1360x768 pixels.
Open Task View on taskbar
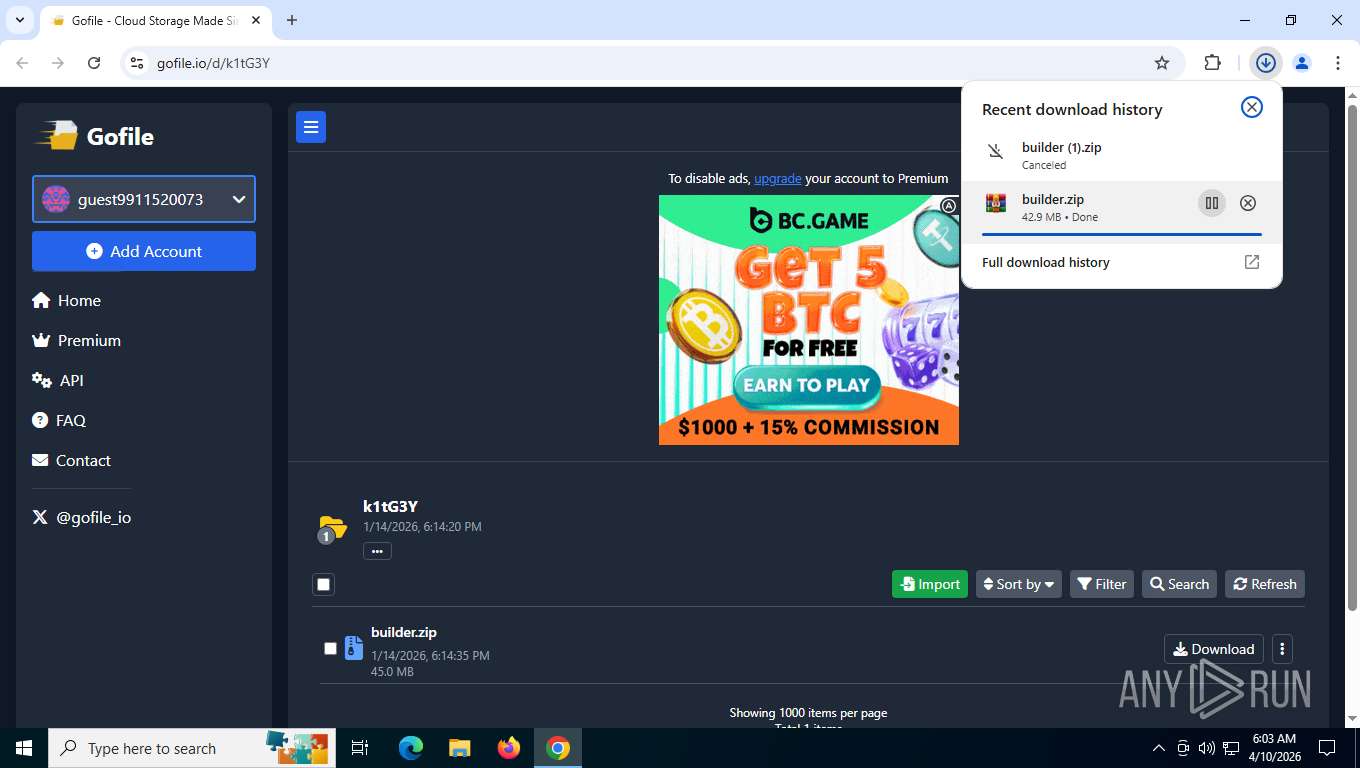pyautogui.click(x=360, y=748)
